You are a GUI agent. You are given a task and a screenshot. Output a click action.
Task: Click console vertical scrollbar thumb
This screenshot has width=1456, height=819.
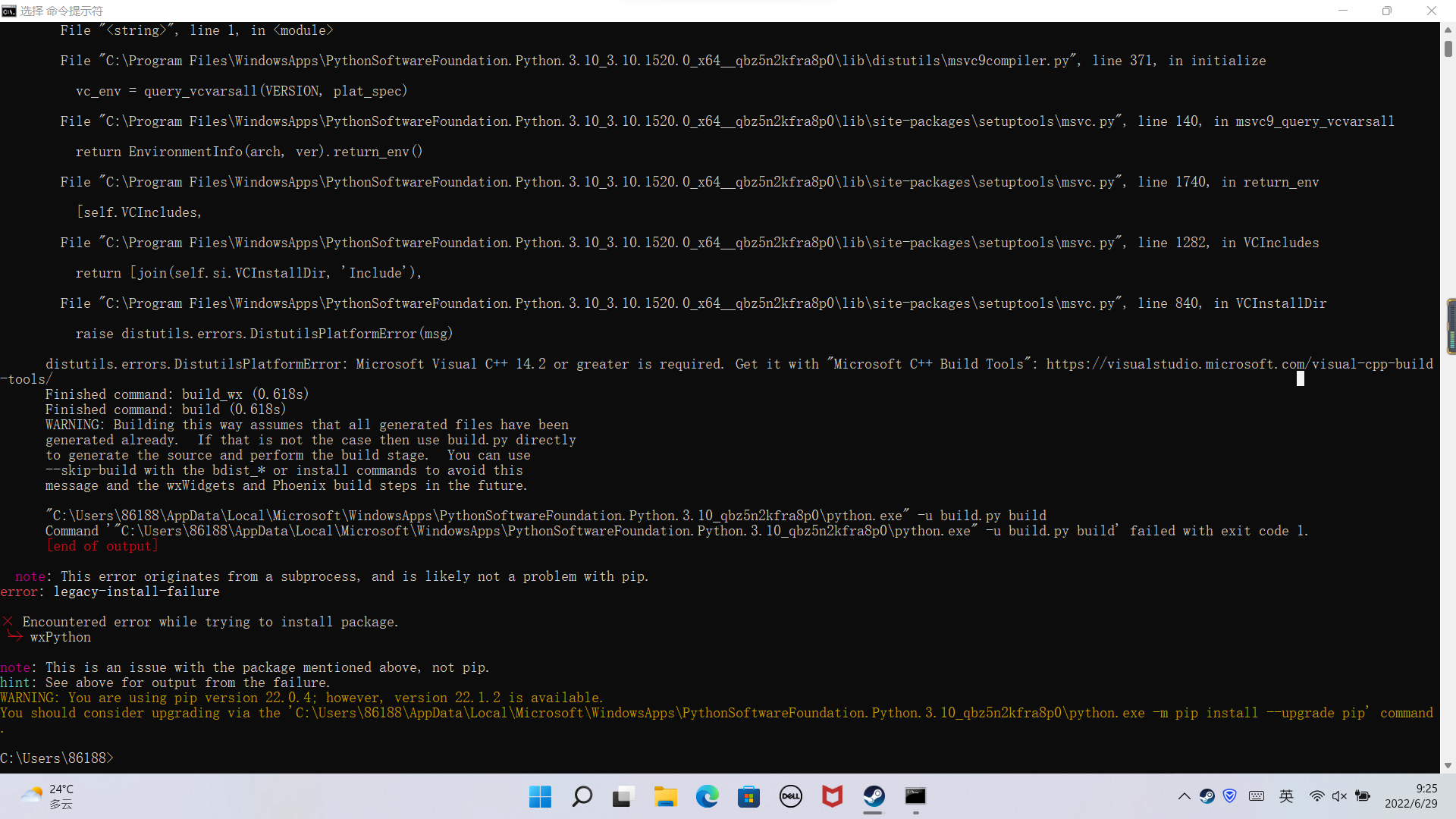pyautogui.click(x=1448, y=49)
